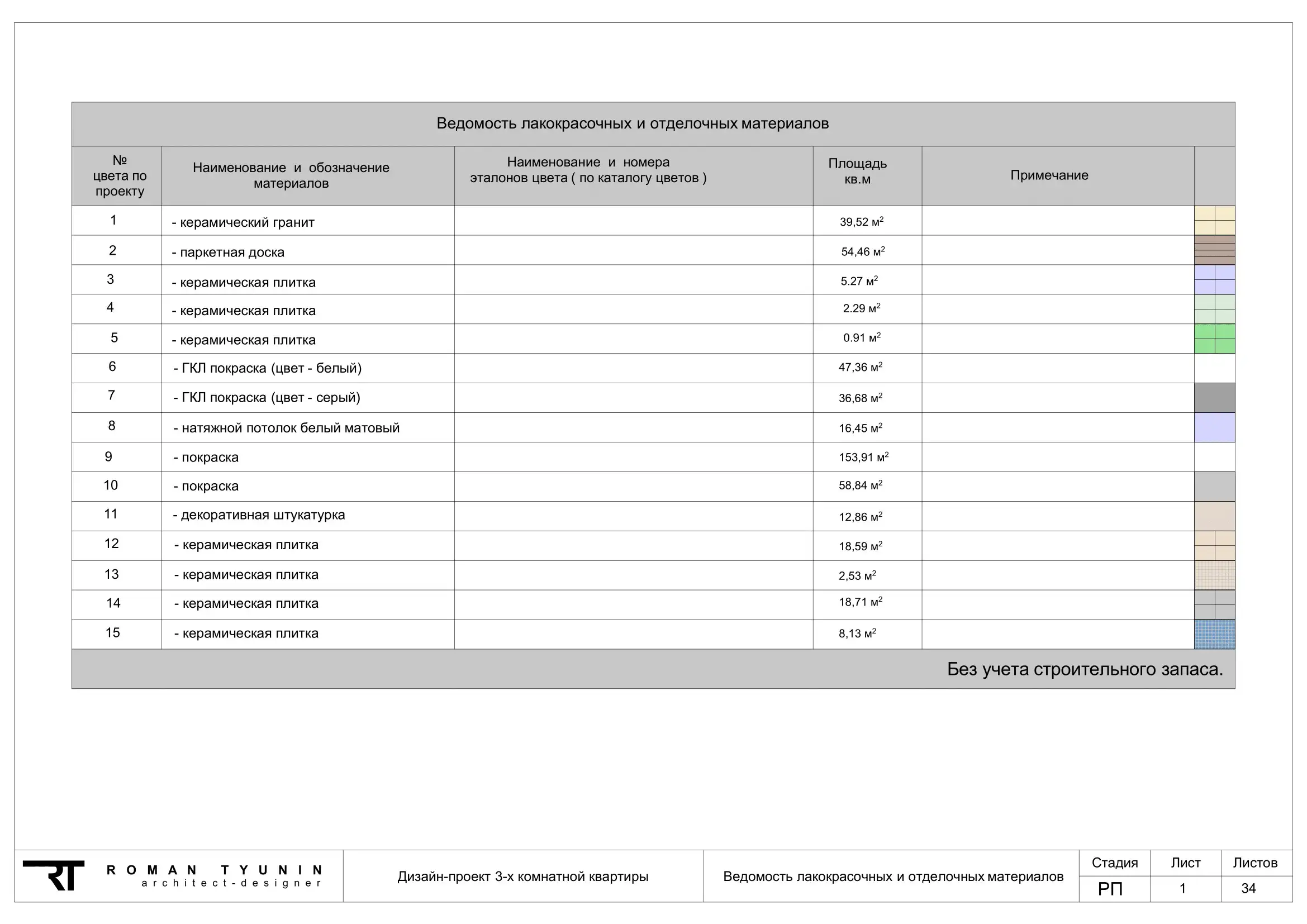Image resolution: width=1307 pixels, height=924 pixels.
Task: Click the blue mosaic swatch in row 15
Action: pyautogui.click(x=1214, y=635)
